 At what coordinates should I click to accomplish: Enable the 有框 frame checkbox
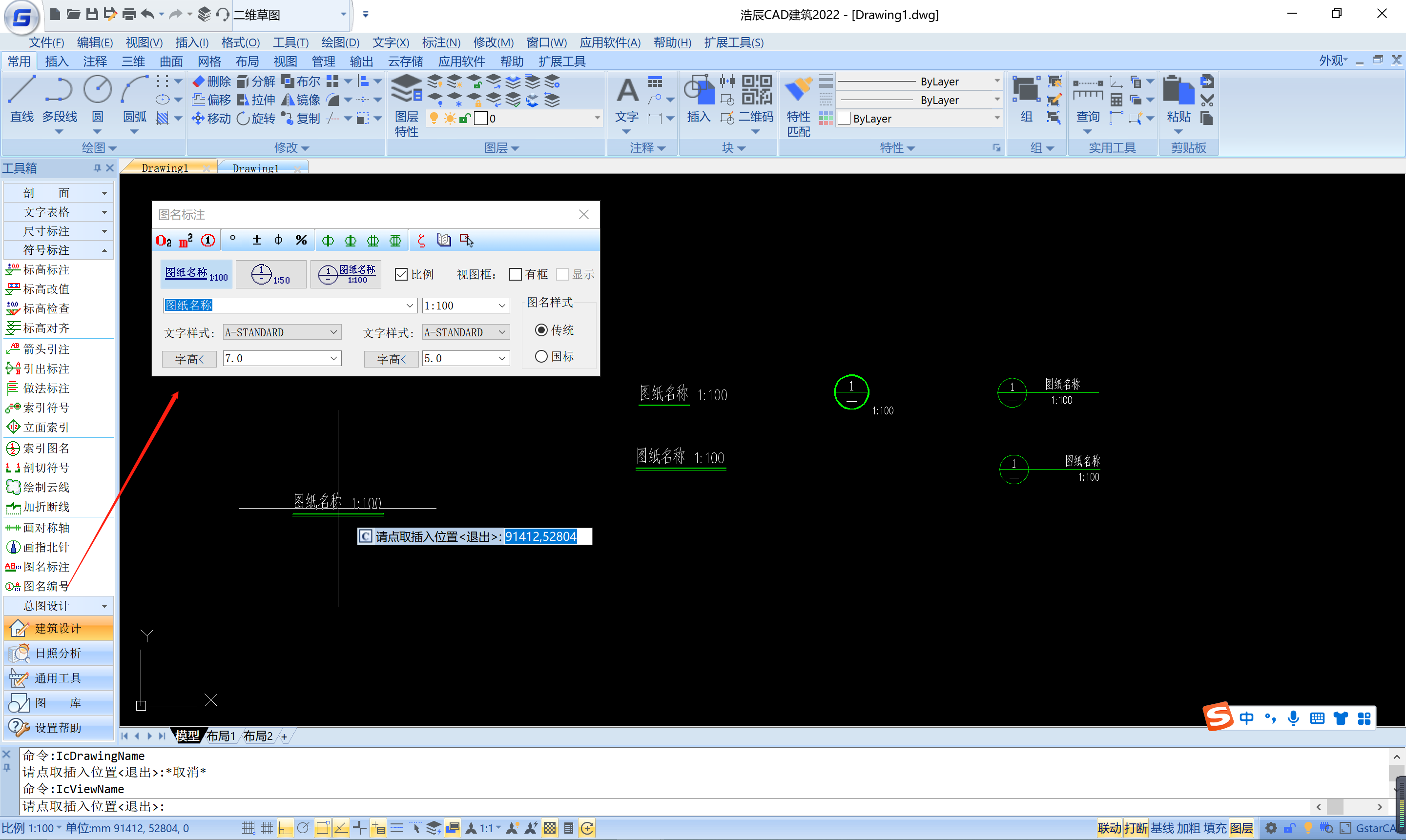click(x=515, y=274)
